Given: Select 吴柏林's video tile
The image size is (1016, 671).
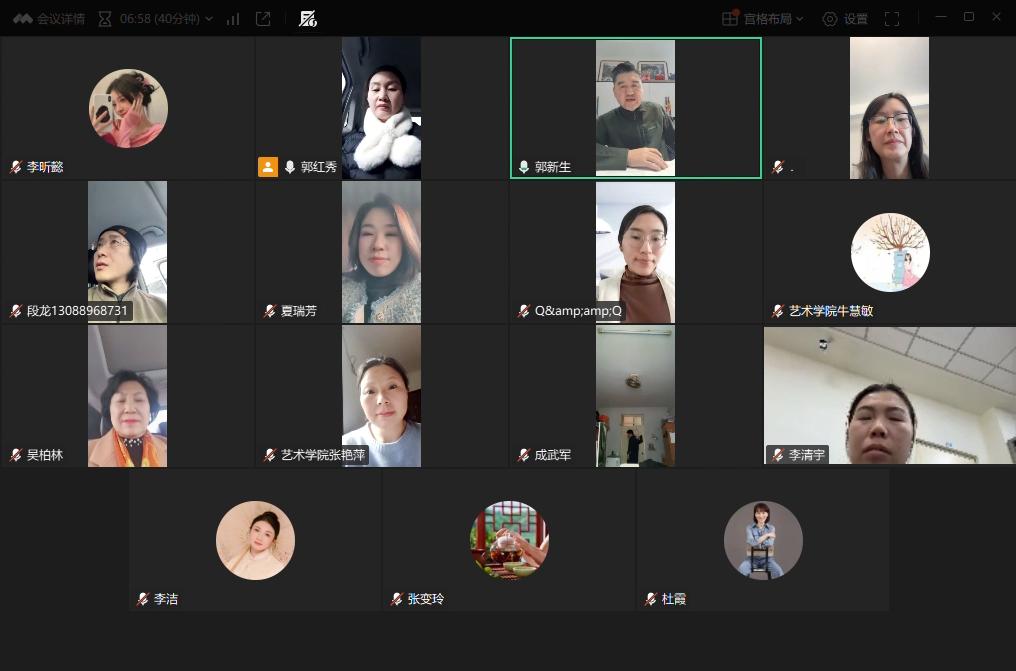Looking at the screenshot, I should click(127, 396).
